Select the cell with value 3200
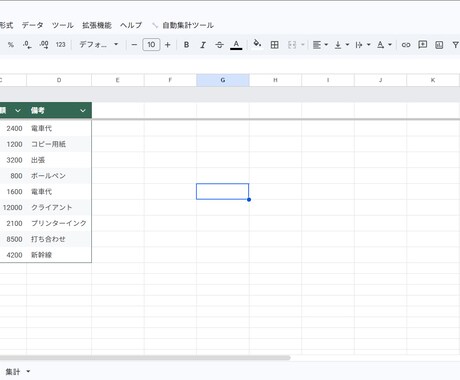Screen dimensions: 460x380 click(13, 160)
